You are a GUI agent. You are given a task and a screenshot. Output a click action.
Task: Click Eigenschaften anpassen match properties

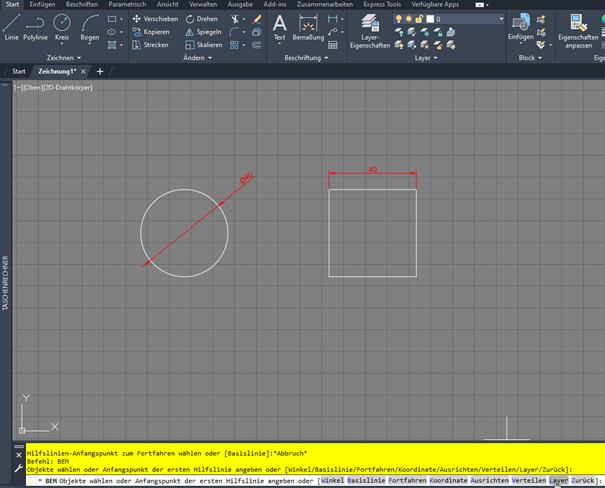coord(578,31)
